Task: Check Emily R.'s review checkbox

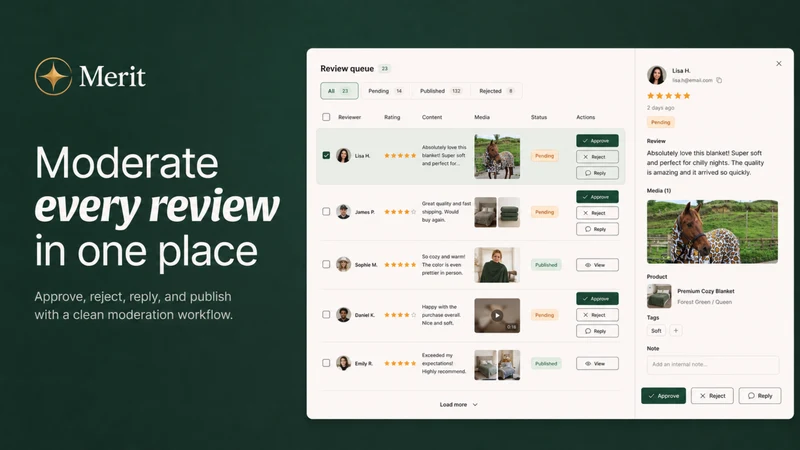Action: pyautogui.click(x=326, y=363)
